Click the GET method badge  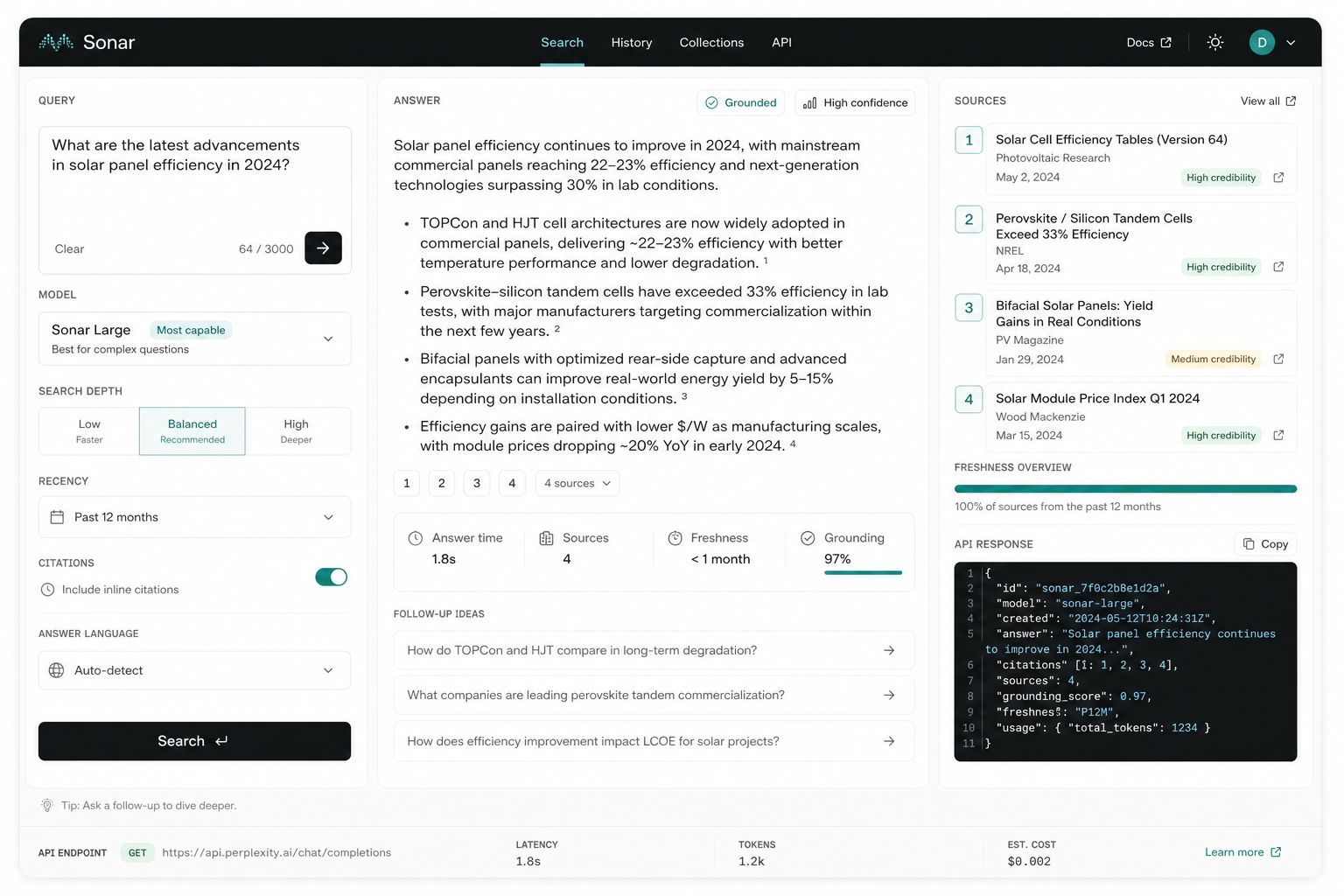[137, 852]
